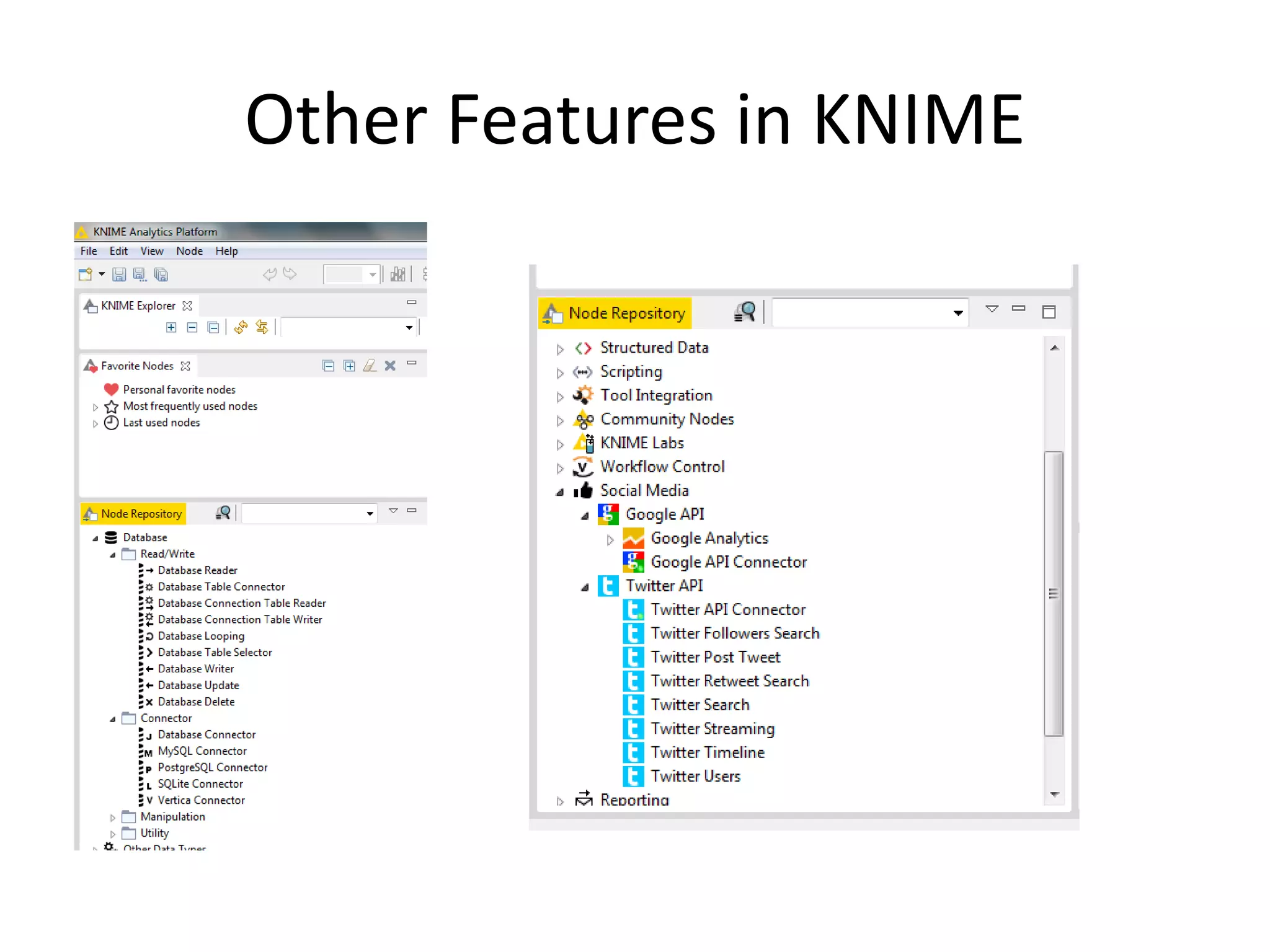Click the Scripting category icon
The image size is (1270, 952).
click(x=582, y=372)
